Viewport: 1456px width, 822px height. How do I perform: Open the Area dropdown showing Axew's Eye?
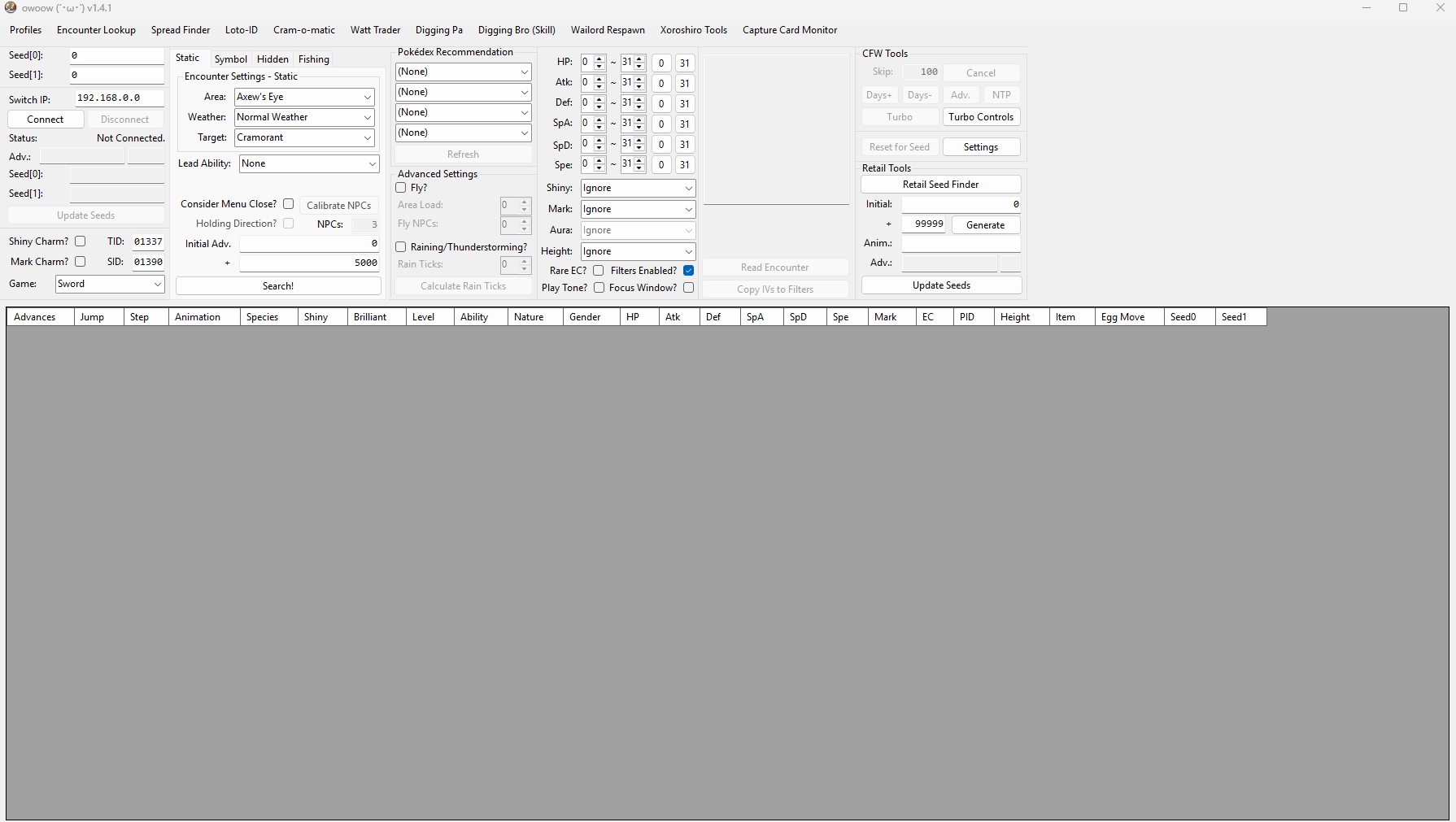pyautogui.click(x=304, y=97)
